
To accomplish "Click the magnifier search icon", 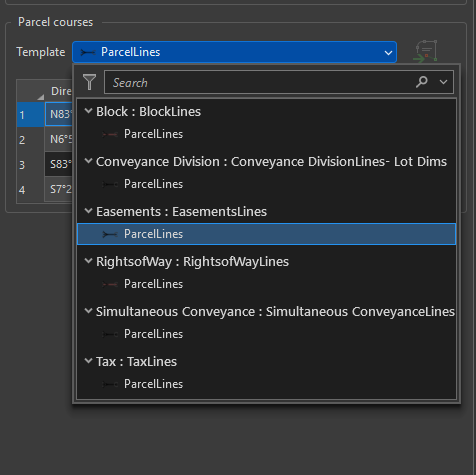I will click(422, 82).
